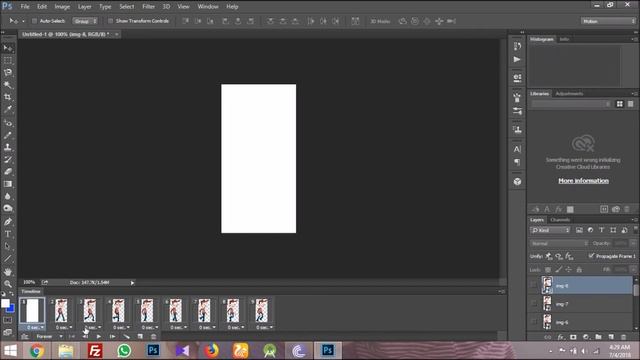640x360 pixels.
Task: Switch libraries to grid view
Action: (620, 104)
